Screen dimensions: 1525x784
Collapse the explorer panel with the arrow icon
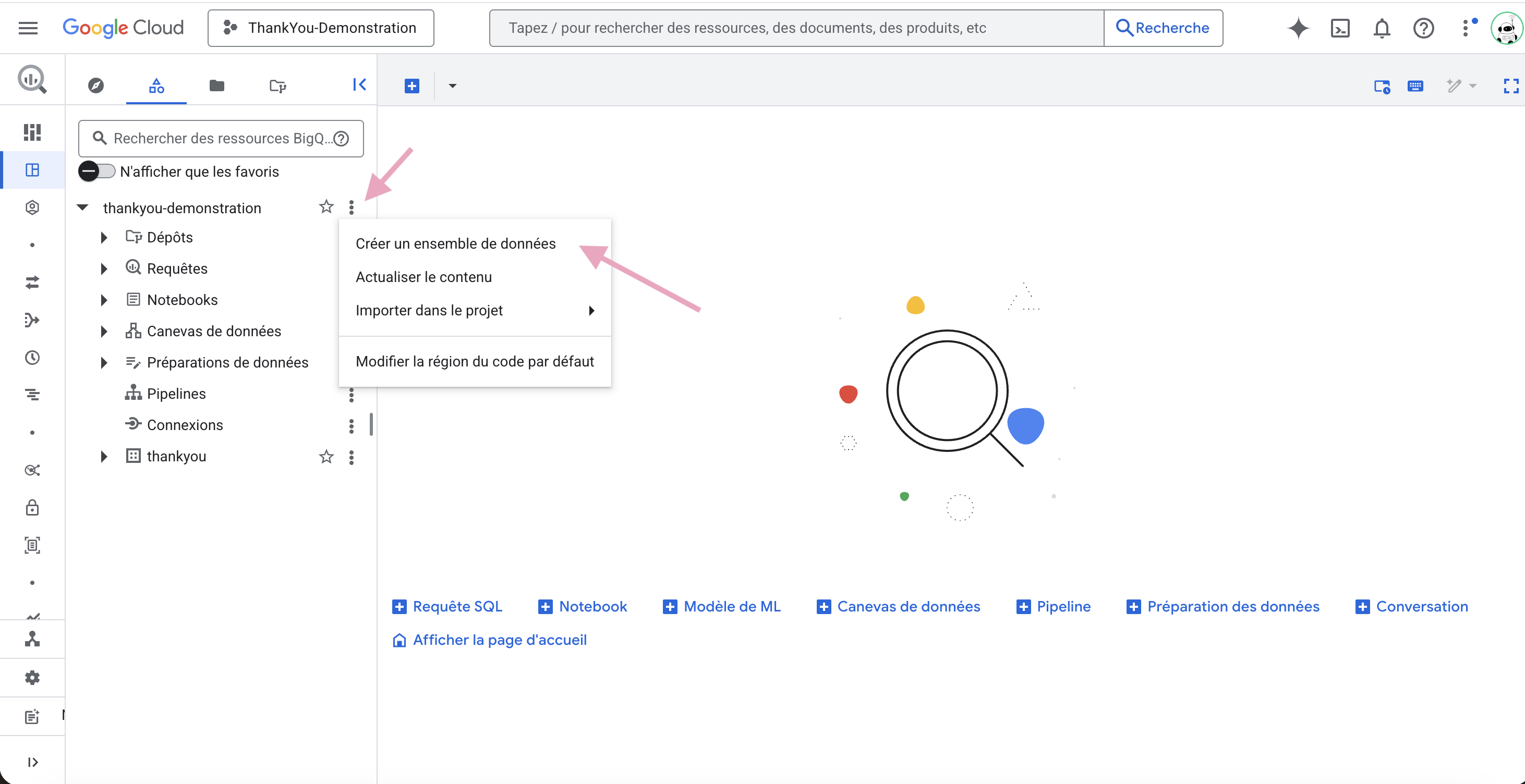359,85
